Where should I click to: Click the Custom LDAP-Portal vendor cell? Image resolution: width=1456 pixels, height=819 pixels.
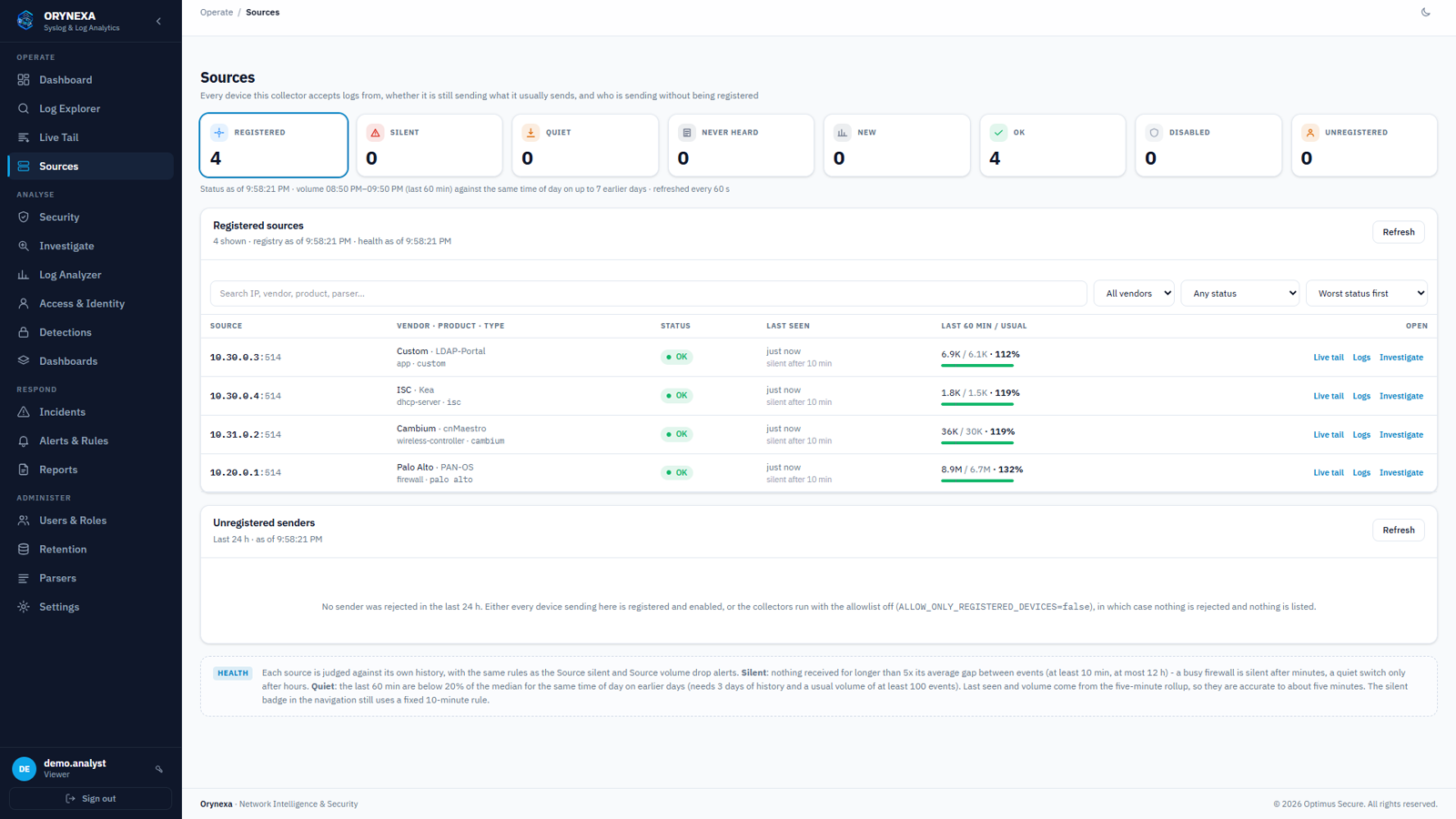coord(441,357)
